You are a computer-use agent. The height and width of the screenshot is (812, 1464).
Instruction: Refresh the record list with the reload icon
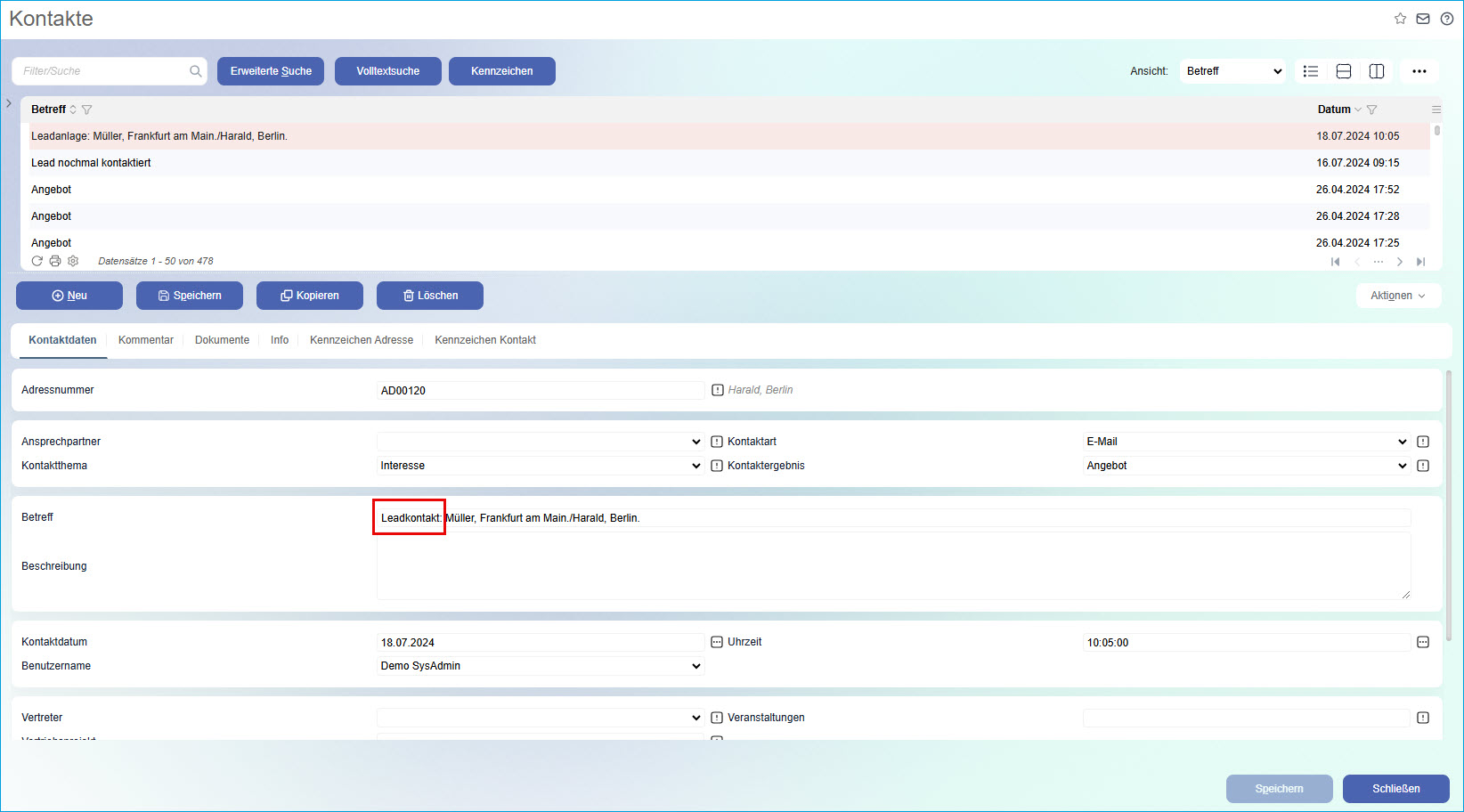[37, 261]
